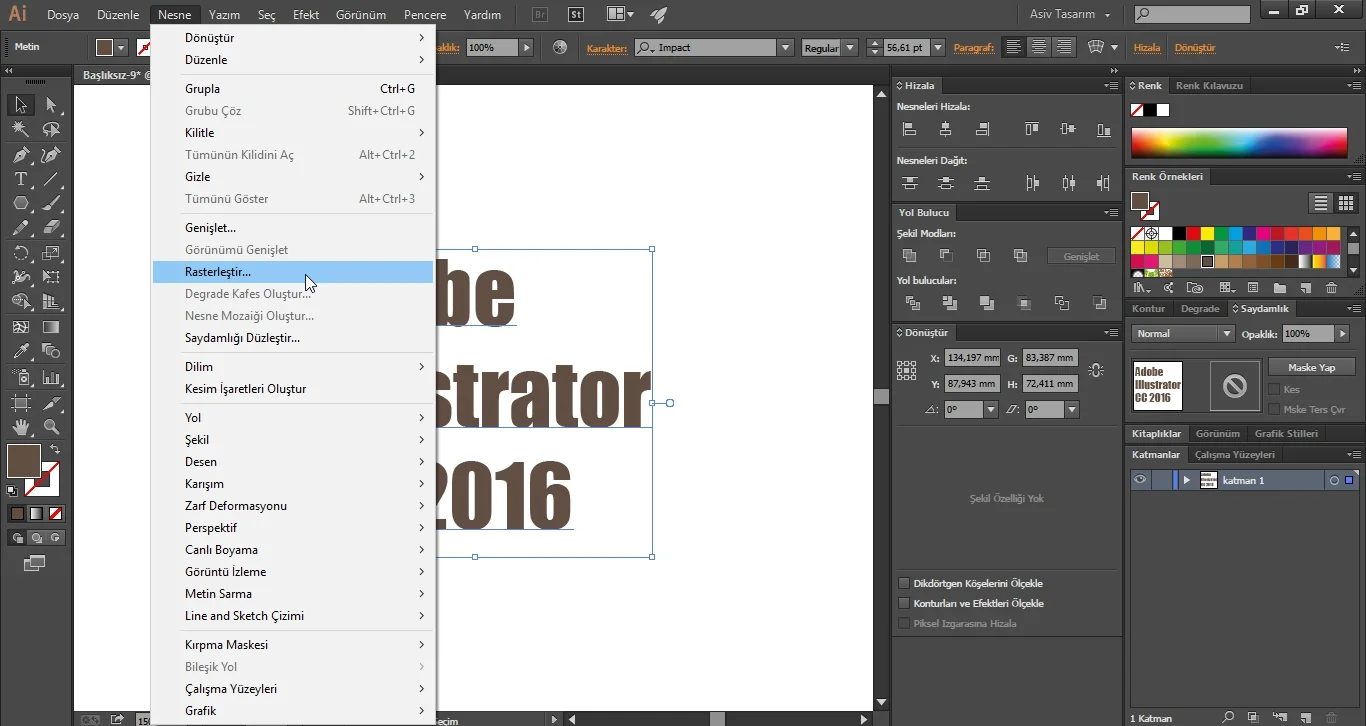The image size is (1366, 726).
Task: Select the Eraser tool
Action: coord(51,228)
